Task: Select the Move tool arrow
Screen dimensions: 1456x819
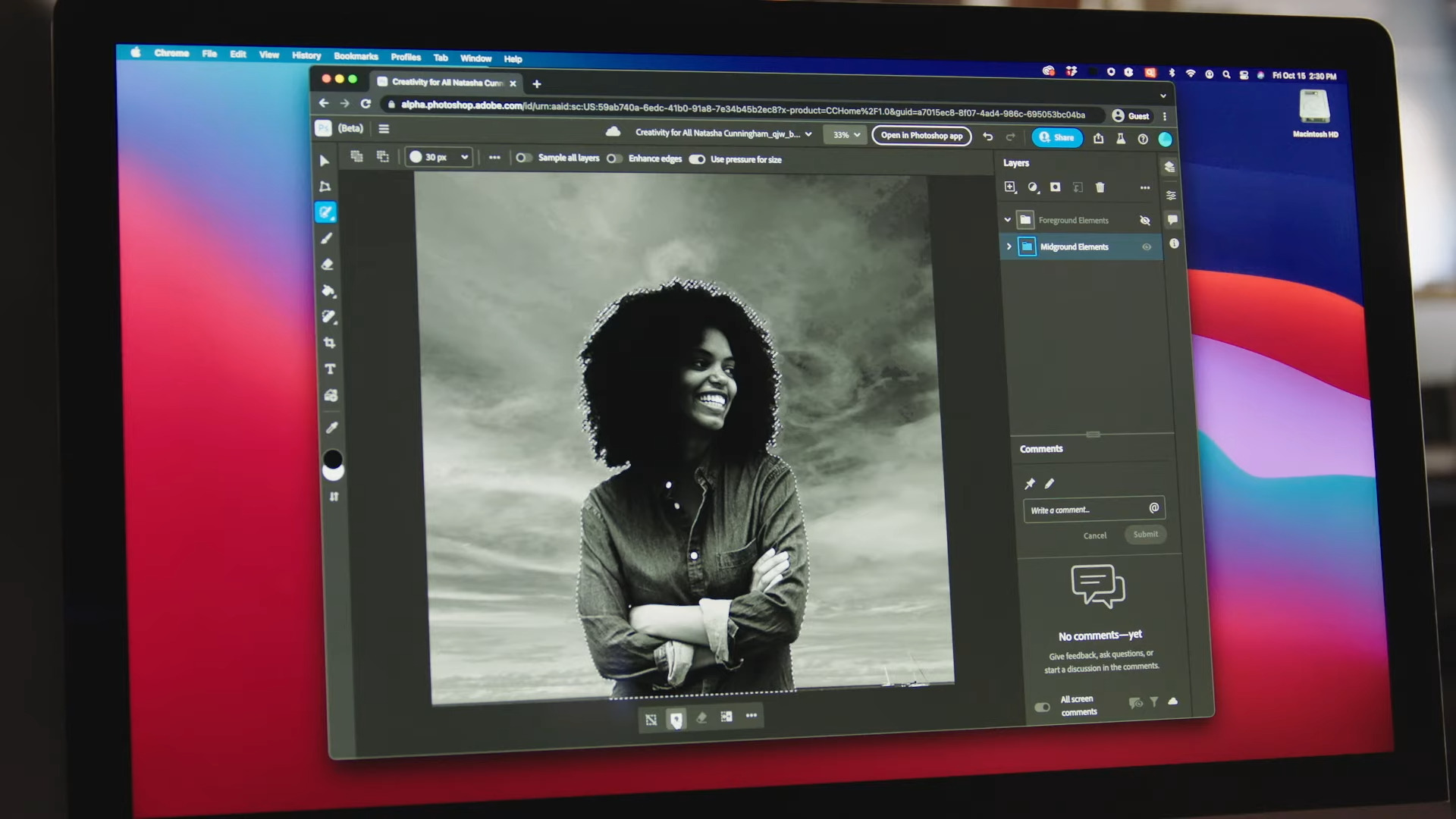Action: (325, 161)
